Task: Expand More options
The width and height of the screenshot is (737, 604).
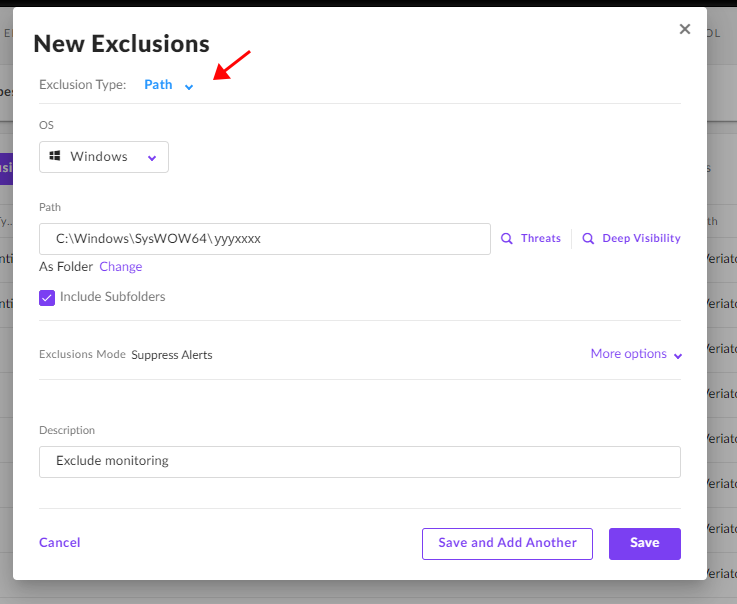Action: 636,354
